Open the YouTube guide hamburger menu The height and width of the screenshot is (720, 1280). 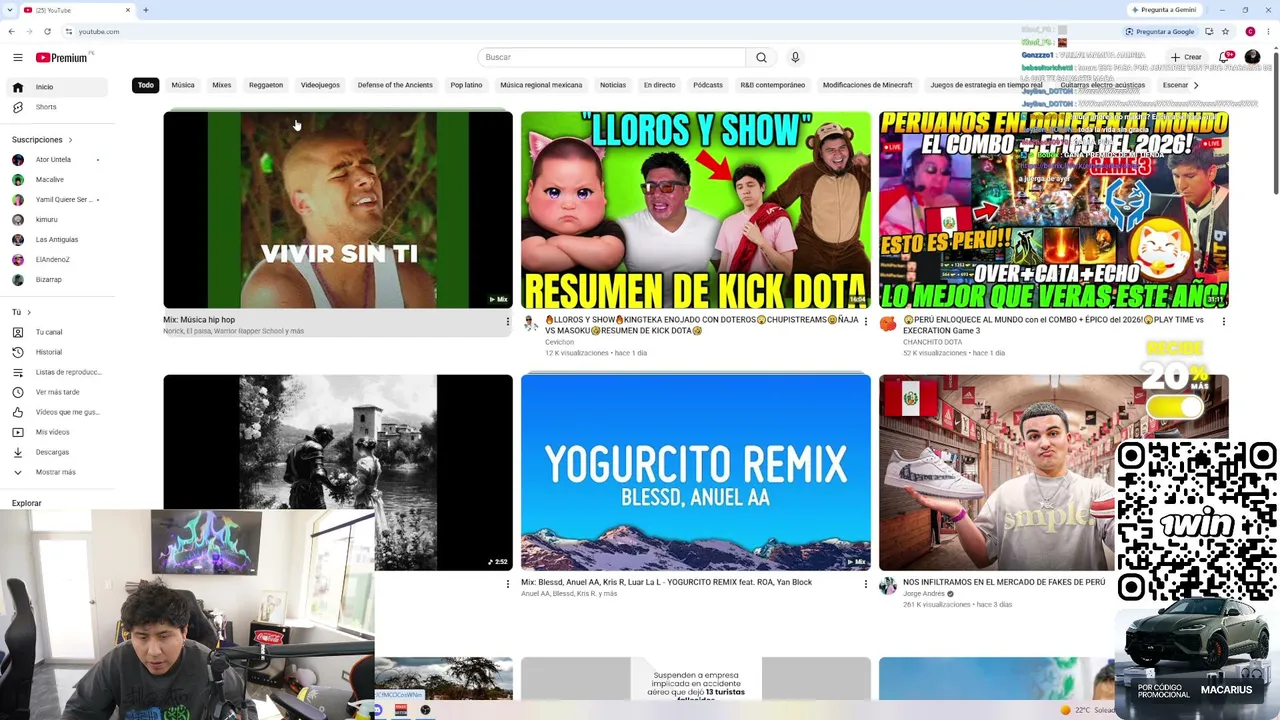point(17,58)
